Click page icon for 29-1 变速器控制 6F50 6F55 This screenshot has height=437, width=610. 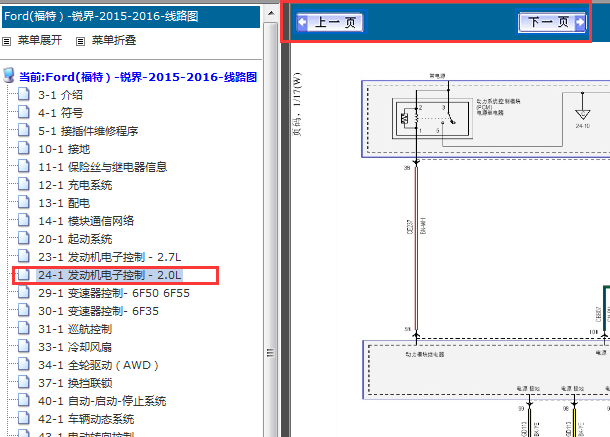tap(24, 292)
